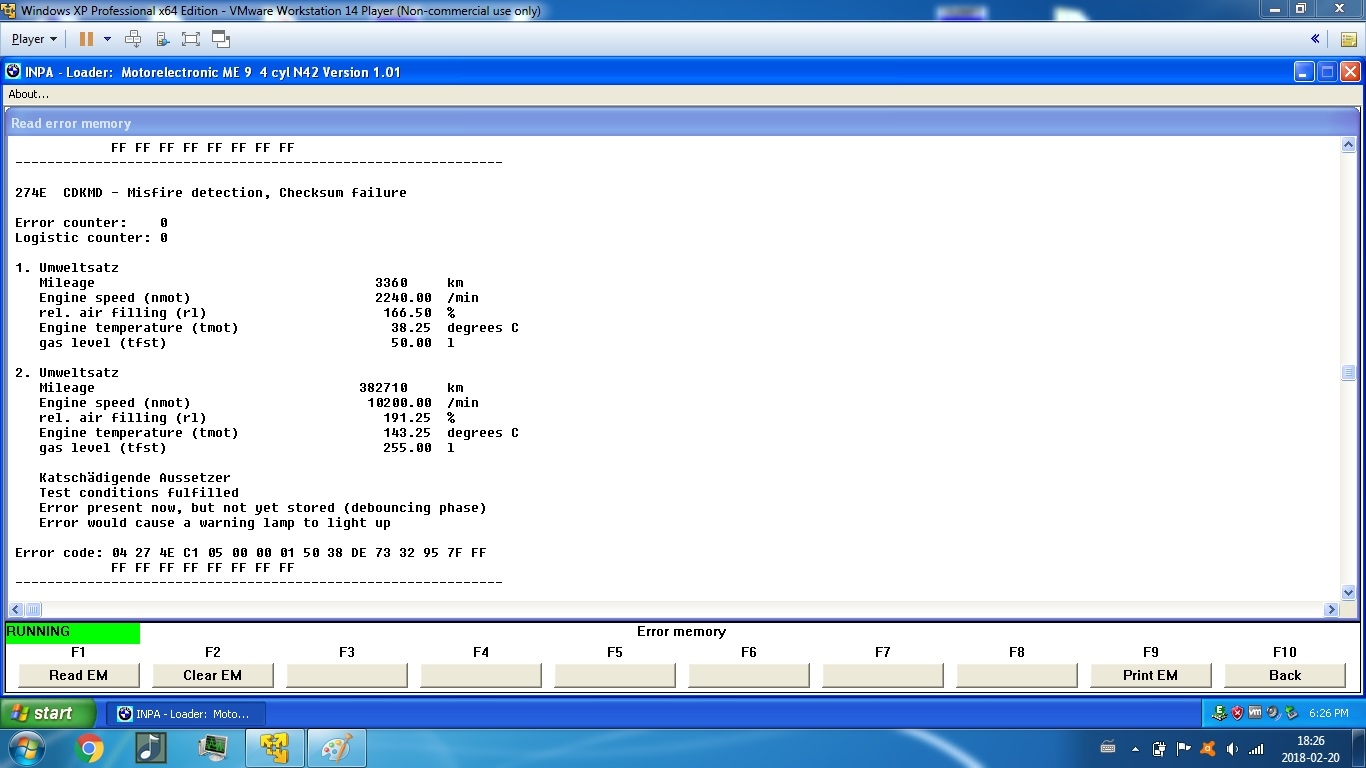This screenshot has height=768, width=1366.
Task: Open the VMware Tools tray icon
Action: (1255, 713)
